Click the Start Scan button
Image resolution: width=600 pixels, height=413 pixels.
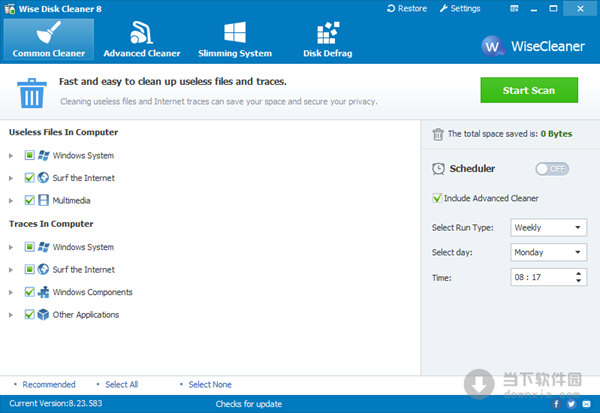(529, 90)
